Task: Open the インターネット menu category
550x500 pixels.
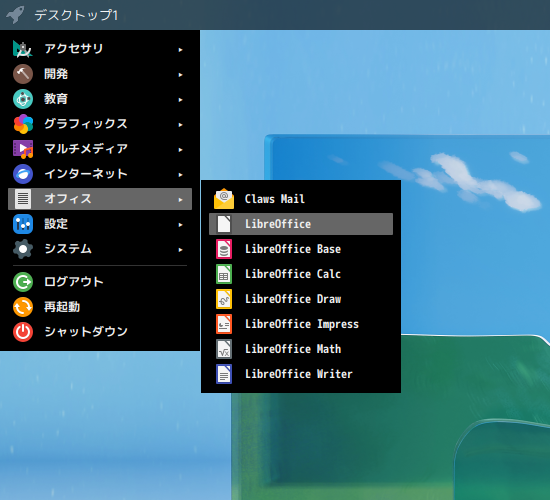Action: pos(100,174)
